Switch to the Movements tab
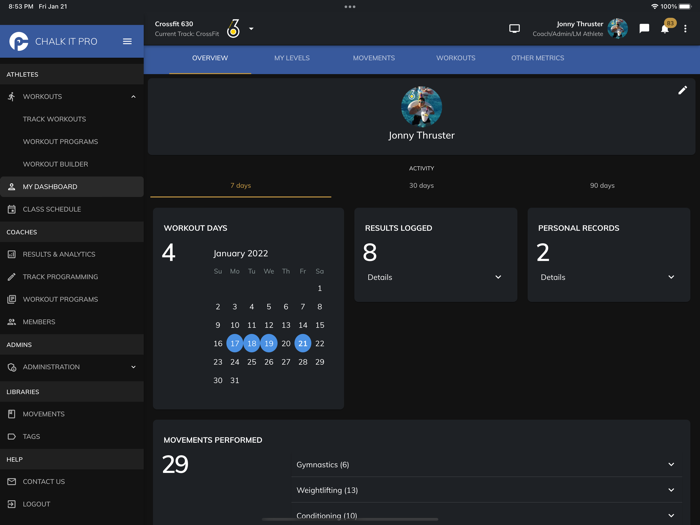 [x=374, y=58]
